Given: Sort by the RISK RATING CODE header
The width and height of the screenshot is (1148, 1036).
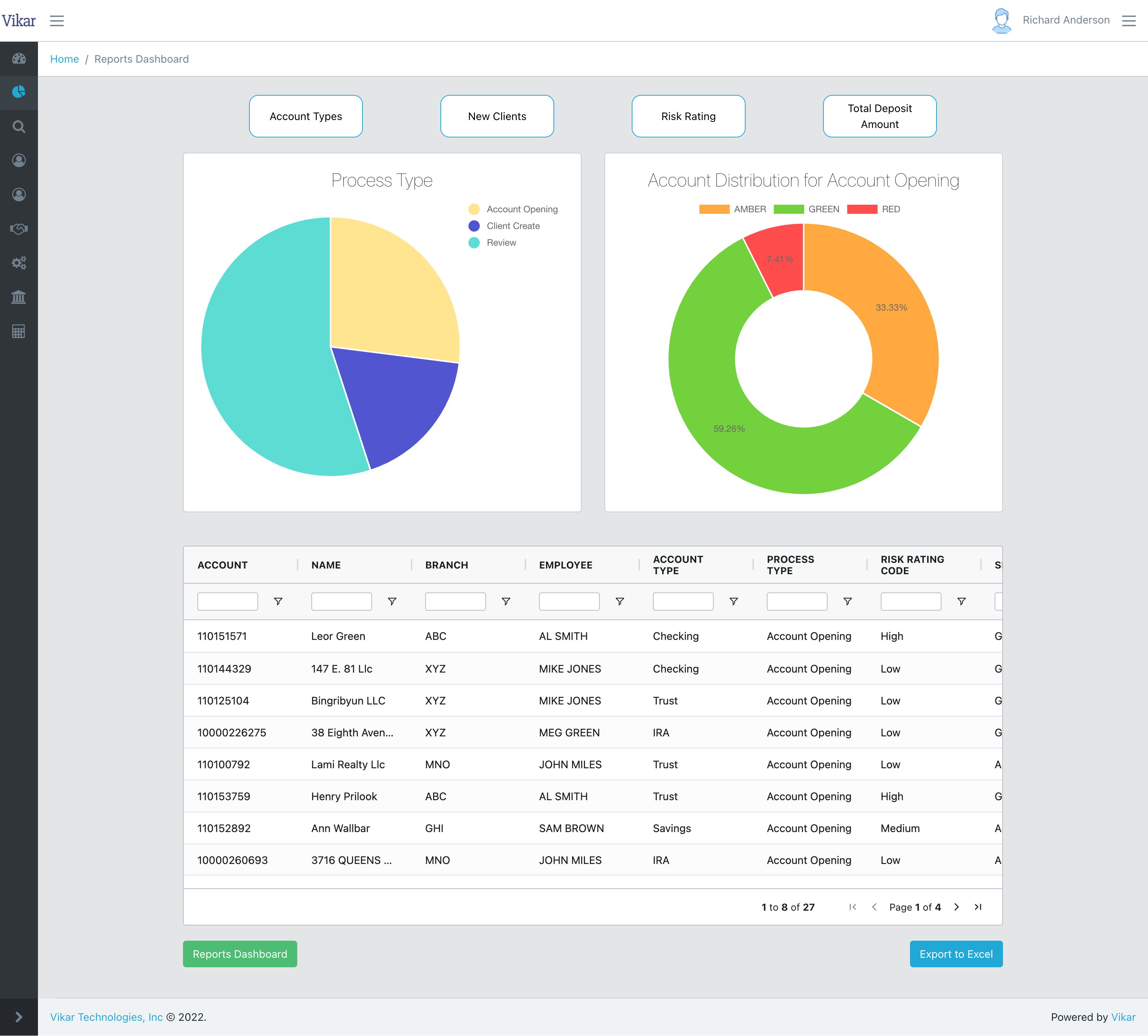Looking at the screenshot, I should click(x=913, y=565).
